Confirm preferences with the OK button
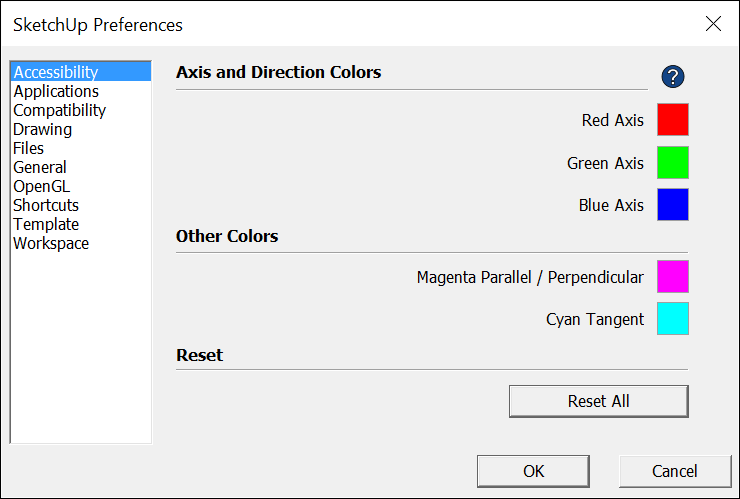 (x=533, y=471)
